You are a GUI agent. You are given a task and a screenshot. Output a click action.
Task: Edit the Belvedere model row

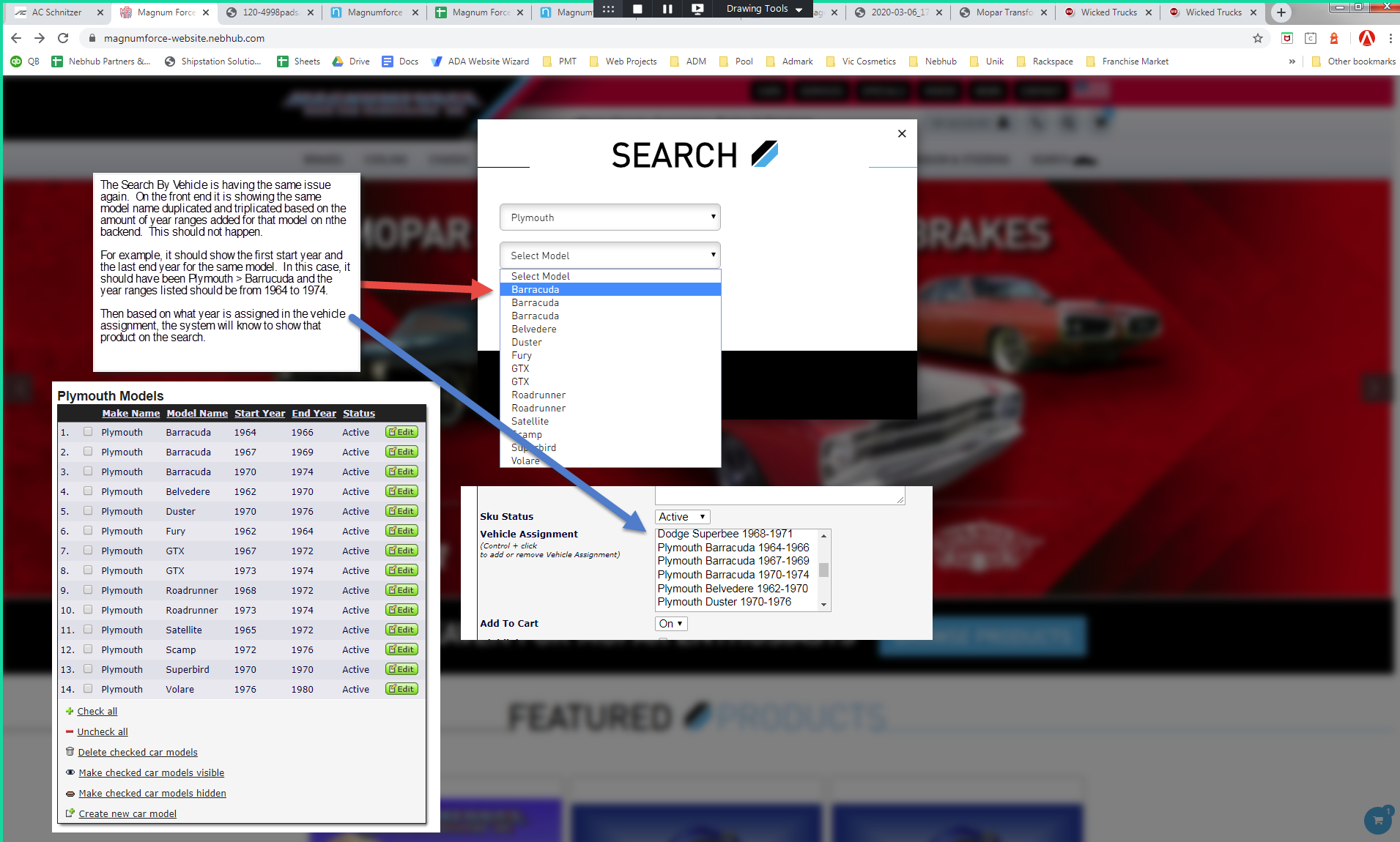[x=401, y=491]
